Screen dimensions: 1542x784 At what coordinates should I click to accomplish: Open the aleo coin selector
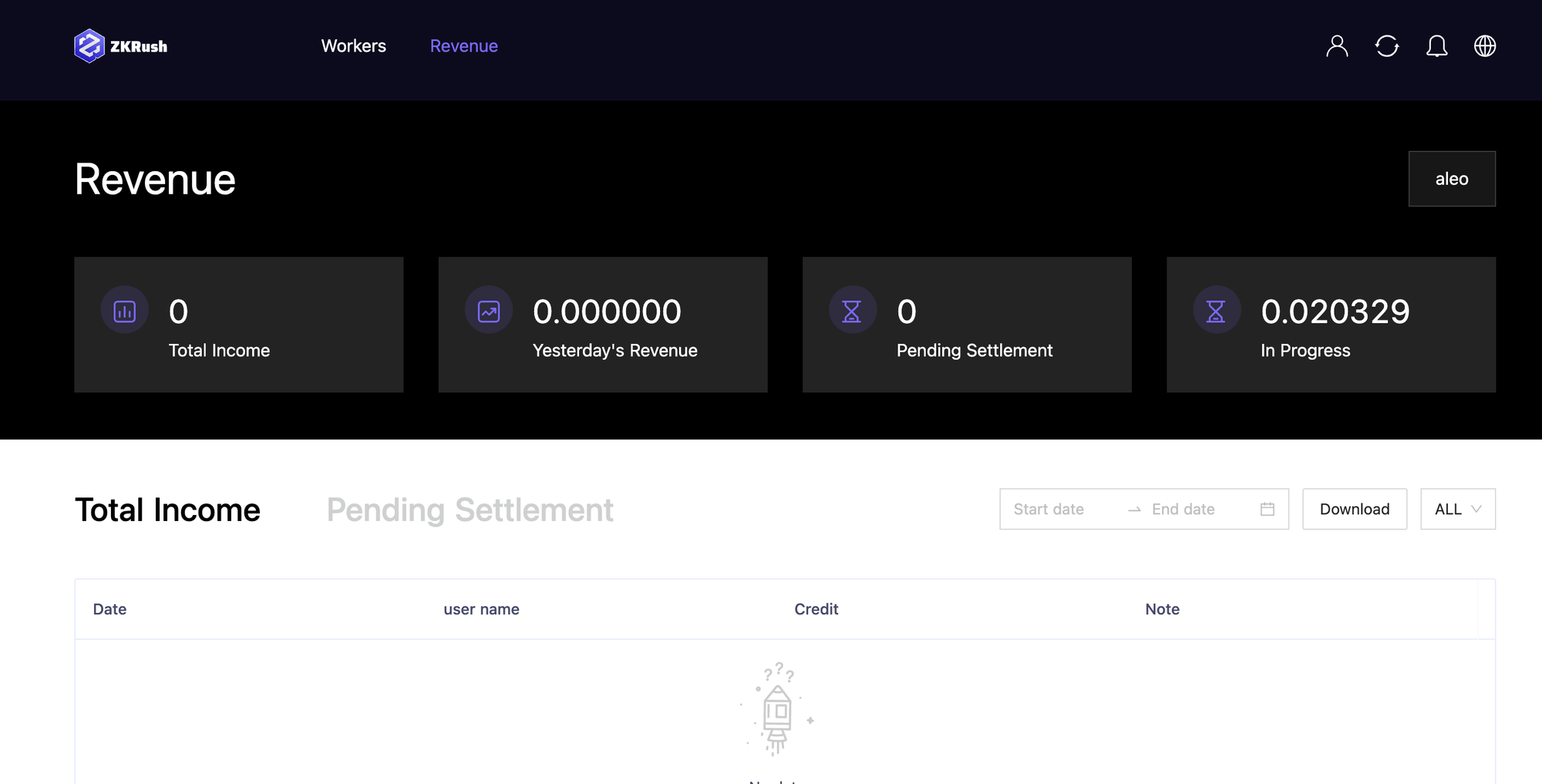[1451, 179]
